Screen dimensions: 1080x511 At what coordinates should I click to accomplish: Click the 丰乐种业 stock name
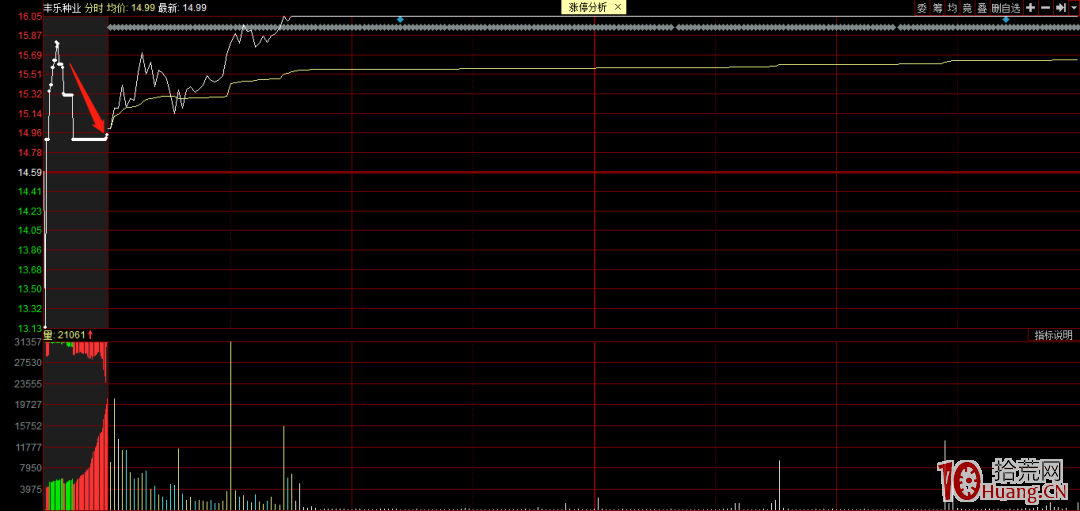(61, 7)
